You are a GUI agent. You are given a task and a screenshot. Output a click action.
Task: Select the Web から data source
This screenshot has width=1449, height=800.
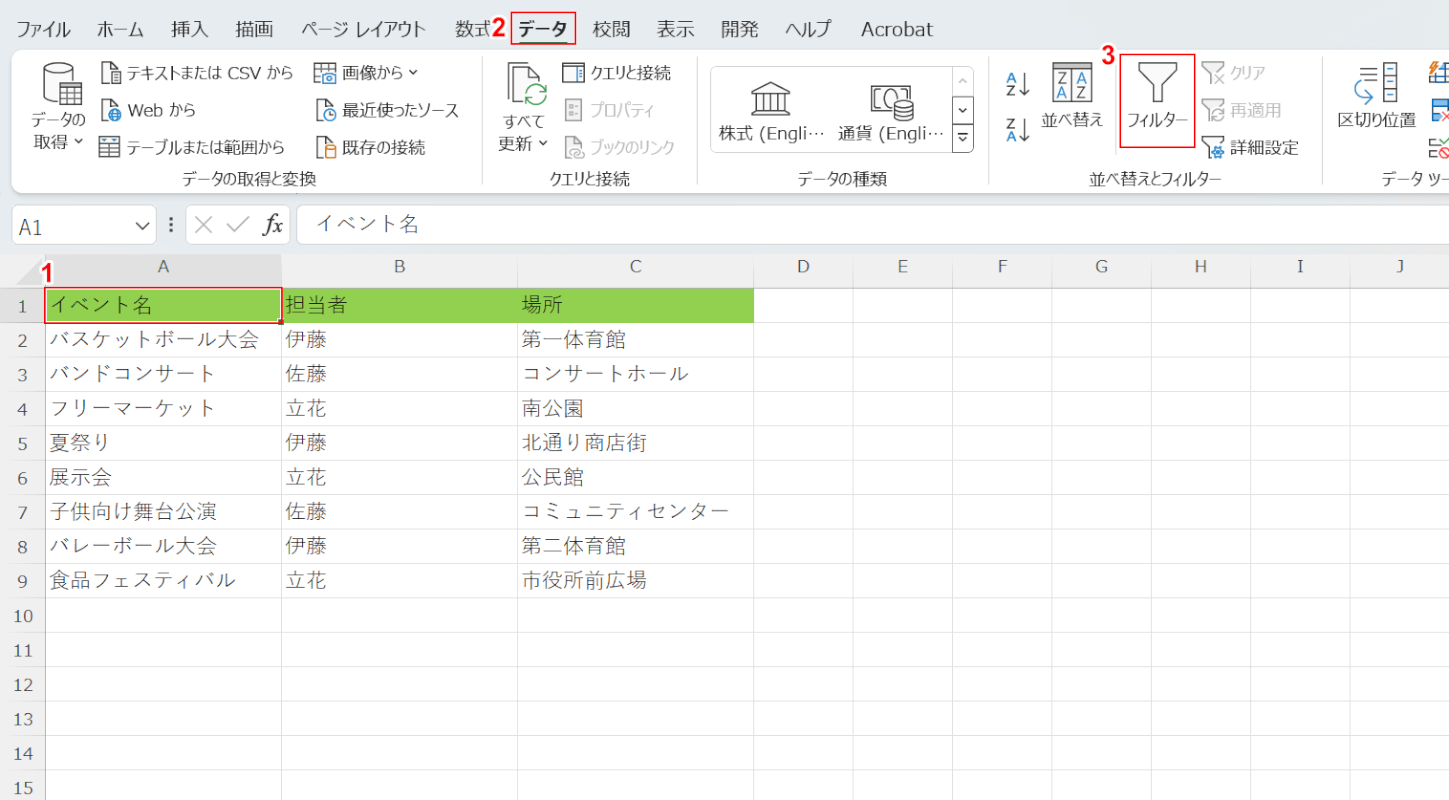point(148,110)
